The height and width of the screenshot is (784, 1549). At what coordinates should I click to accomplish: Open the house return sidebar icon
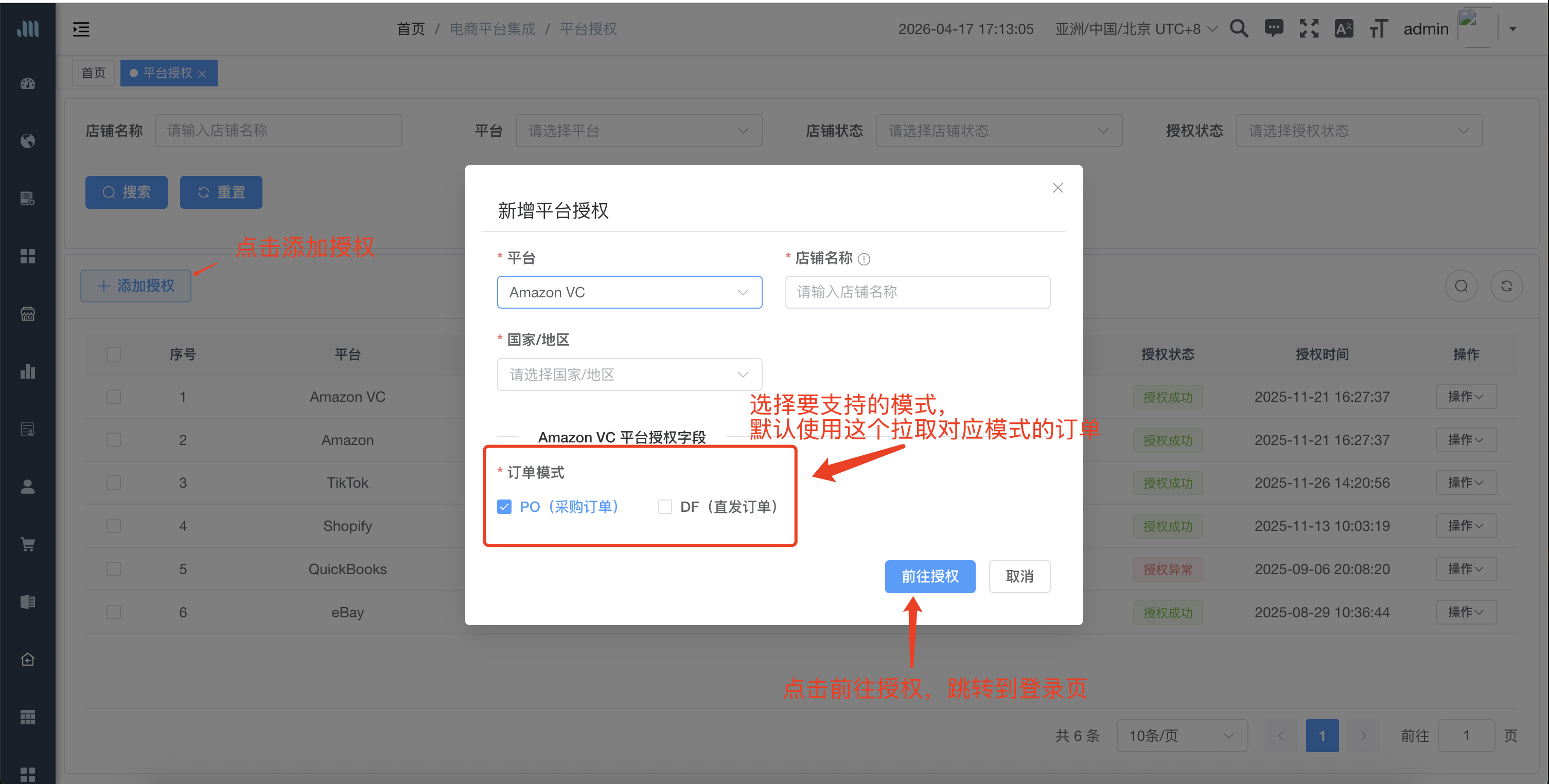click(x=28, y=660)
